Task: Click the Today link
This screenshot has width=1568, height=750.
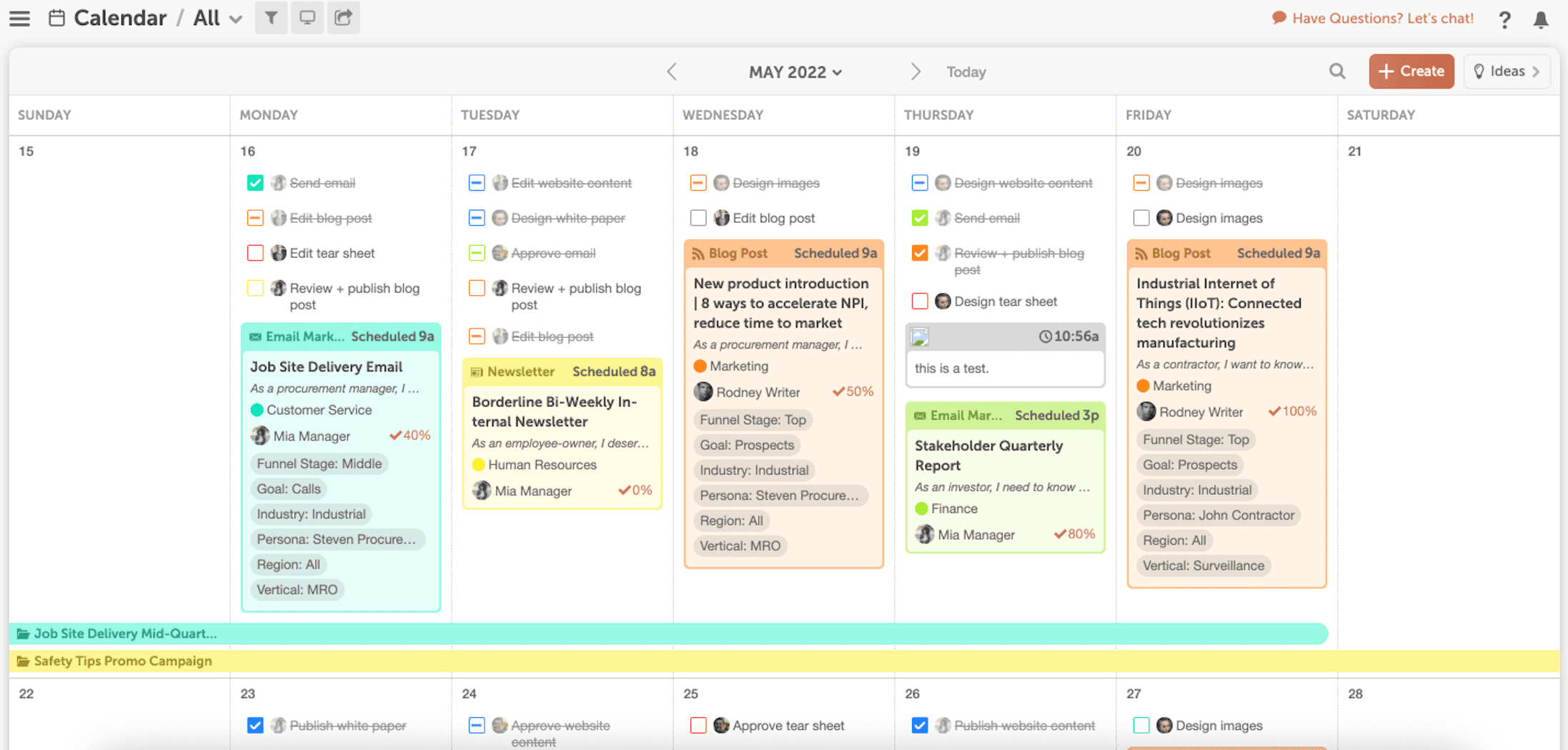Action: pos(966,72)
